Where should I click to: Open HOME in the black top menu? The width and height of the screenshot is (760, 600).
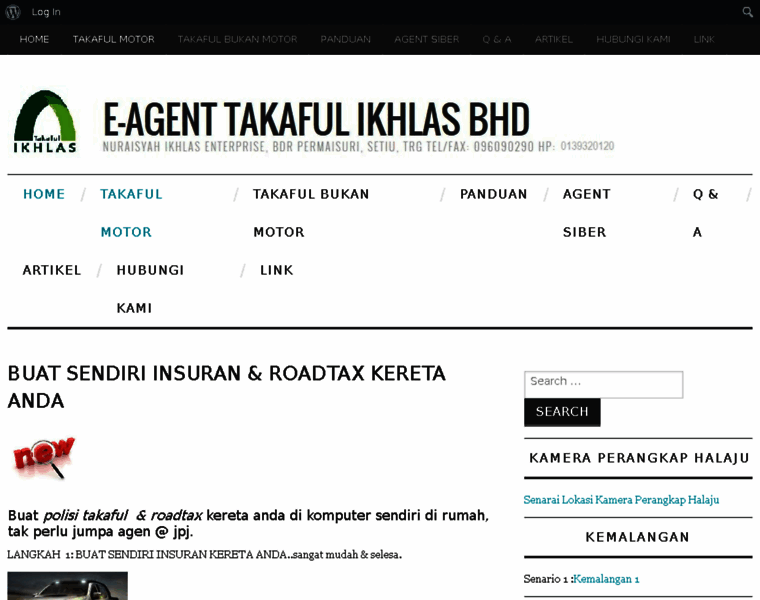34,39
